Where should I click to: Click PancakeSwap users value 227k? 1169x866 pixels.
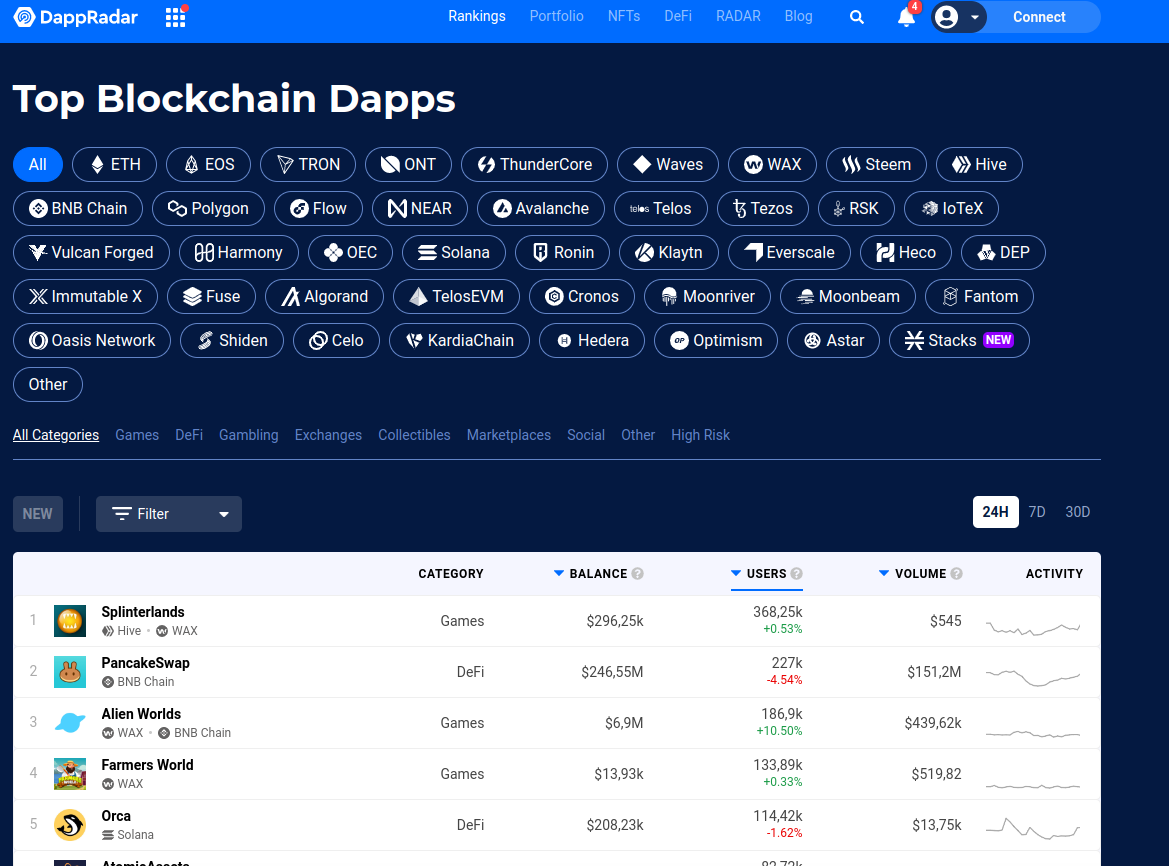pos(787,663)
